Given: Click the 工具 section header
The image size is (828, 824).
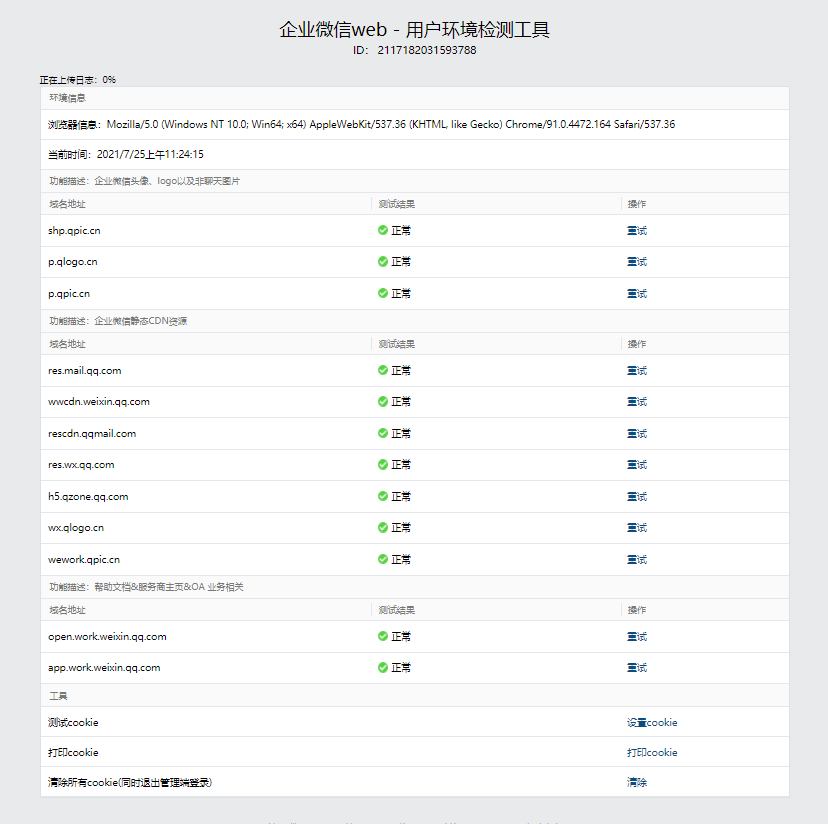Looking at the screenshot, I should coord(59,696).
